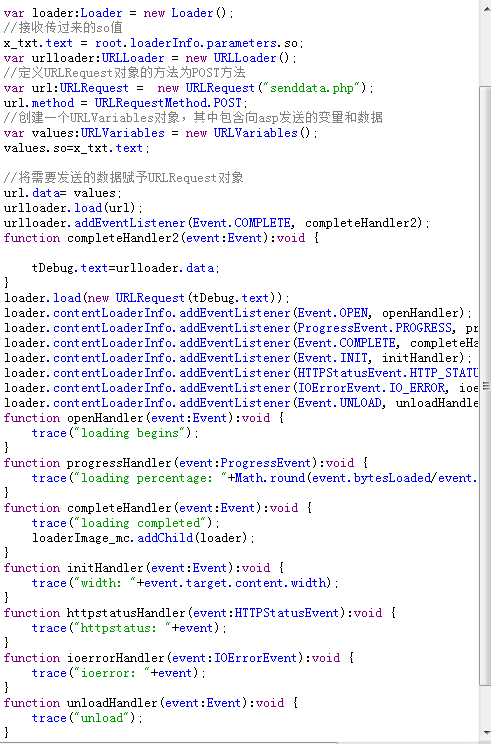Click the contentLoaderInfo line with Event.COMPLETE

241,343
